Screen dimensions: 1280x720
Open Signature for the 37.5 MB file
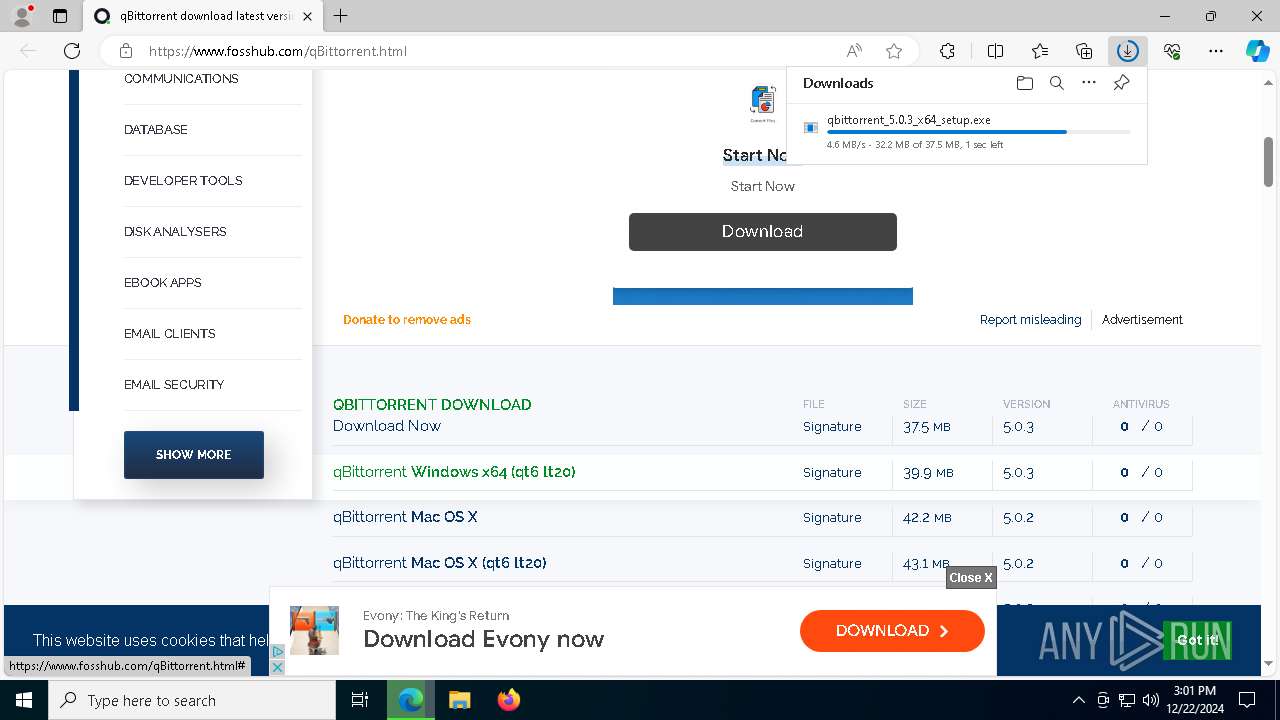832,426
